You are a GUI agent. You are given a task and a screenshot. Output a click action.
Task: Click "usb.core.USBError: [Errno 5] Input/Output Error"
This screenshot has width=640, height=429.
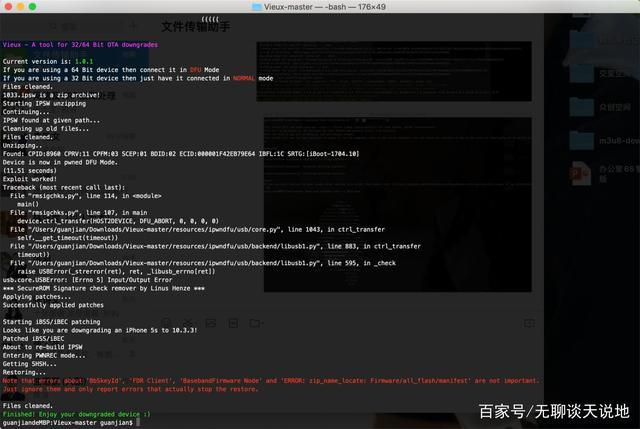[x=87, y=280]
